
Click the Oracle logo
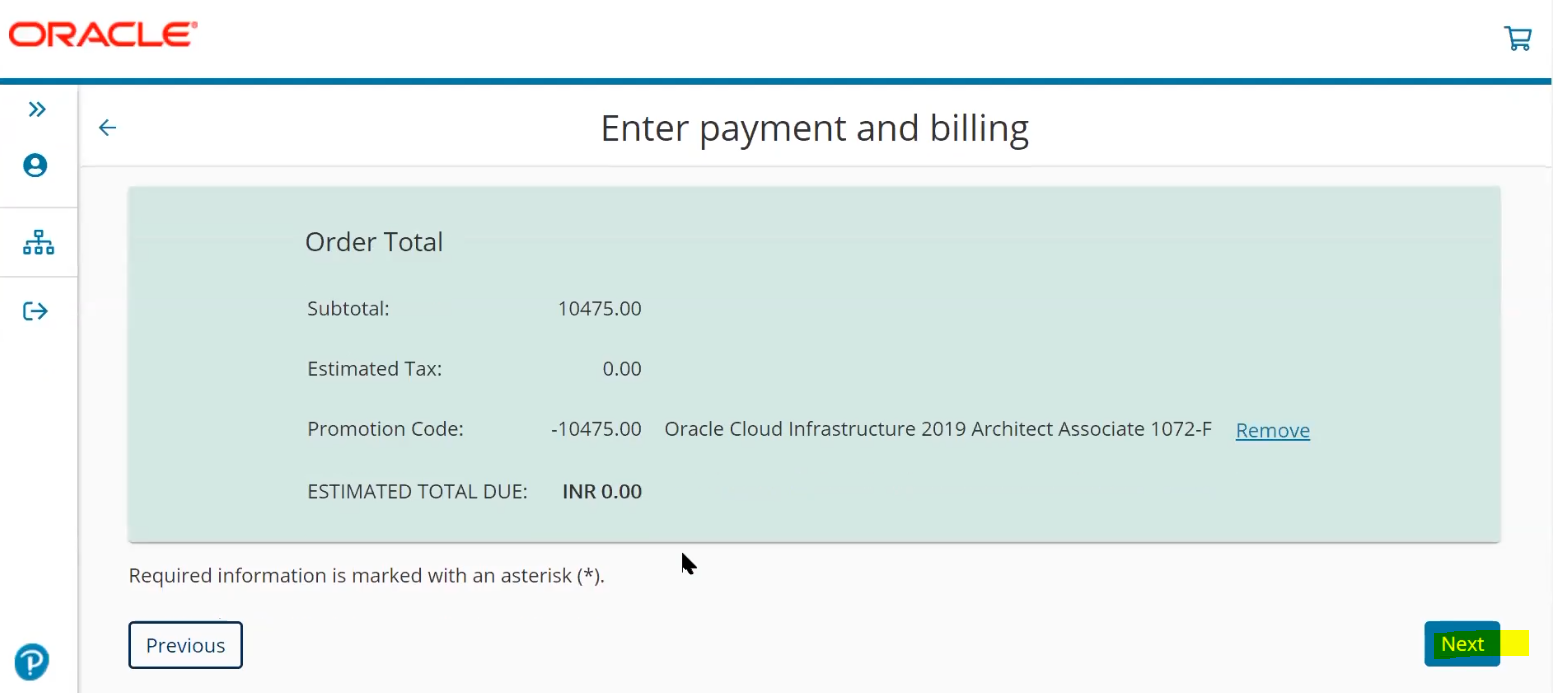tap(103, 35)
